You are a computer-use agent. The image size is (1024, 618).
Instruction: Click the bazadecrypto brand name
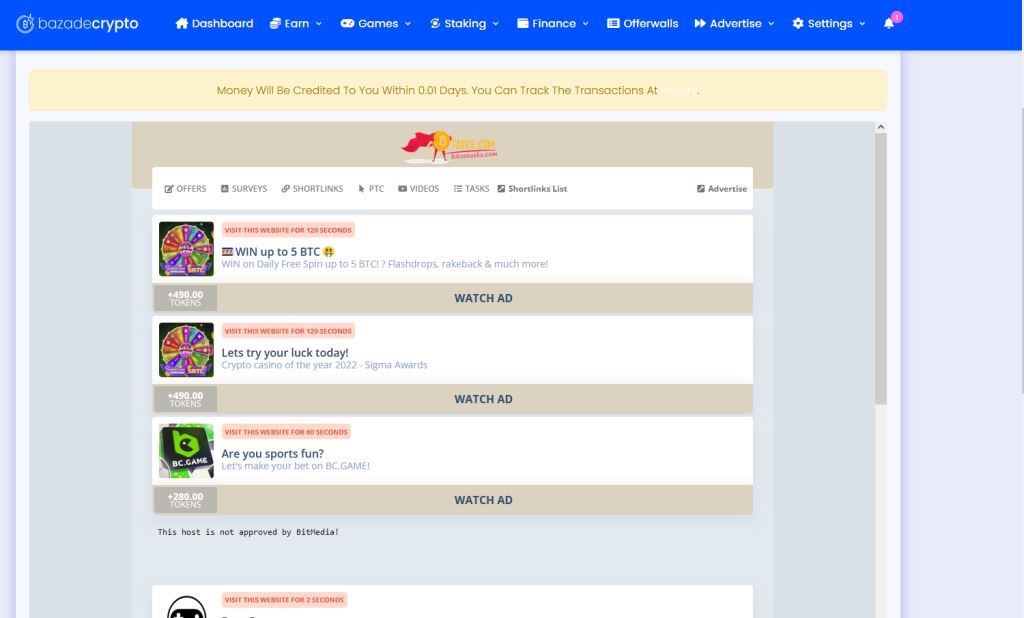point(88,24)
